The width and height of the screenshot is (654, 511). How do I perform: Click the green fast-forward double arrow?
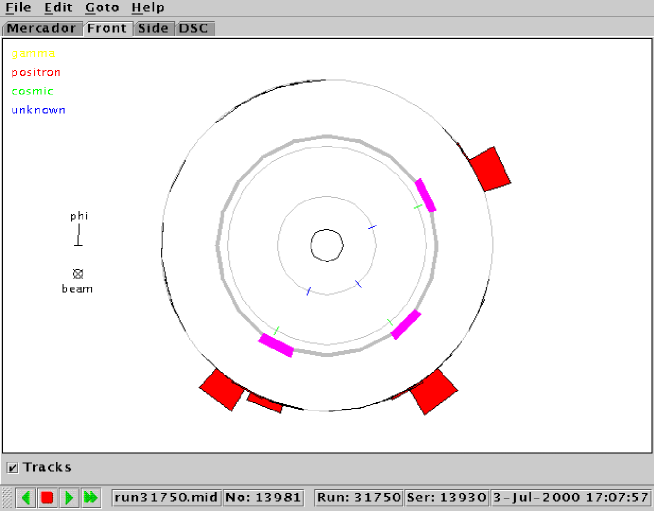(x=91, y=497)
